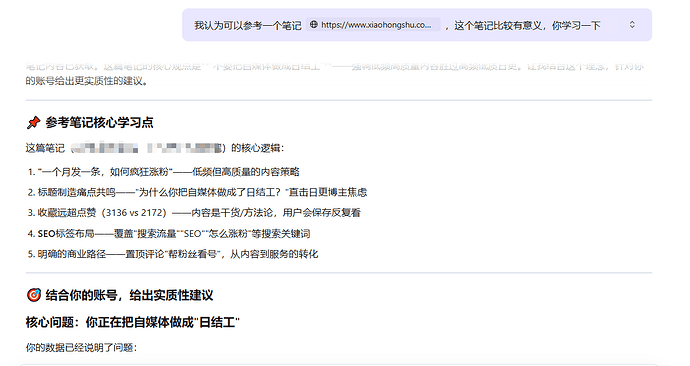Open the xiaohongshu.co... link chip
The image size is (690, 366).
coord(373,25)
